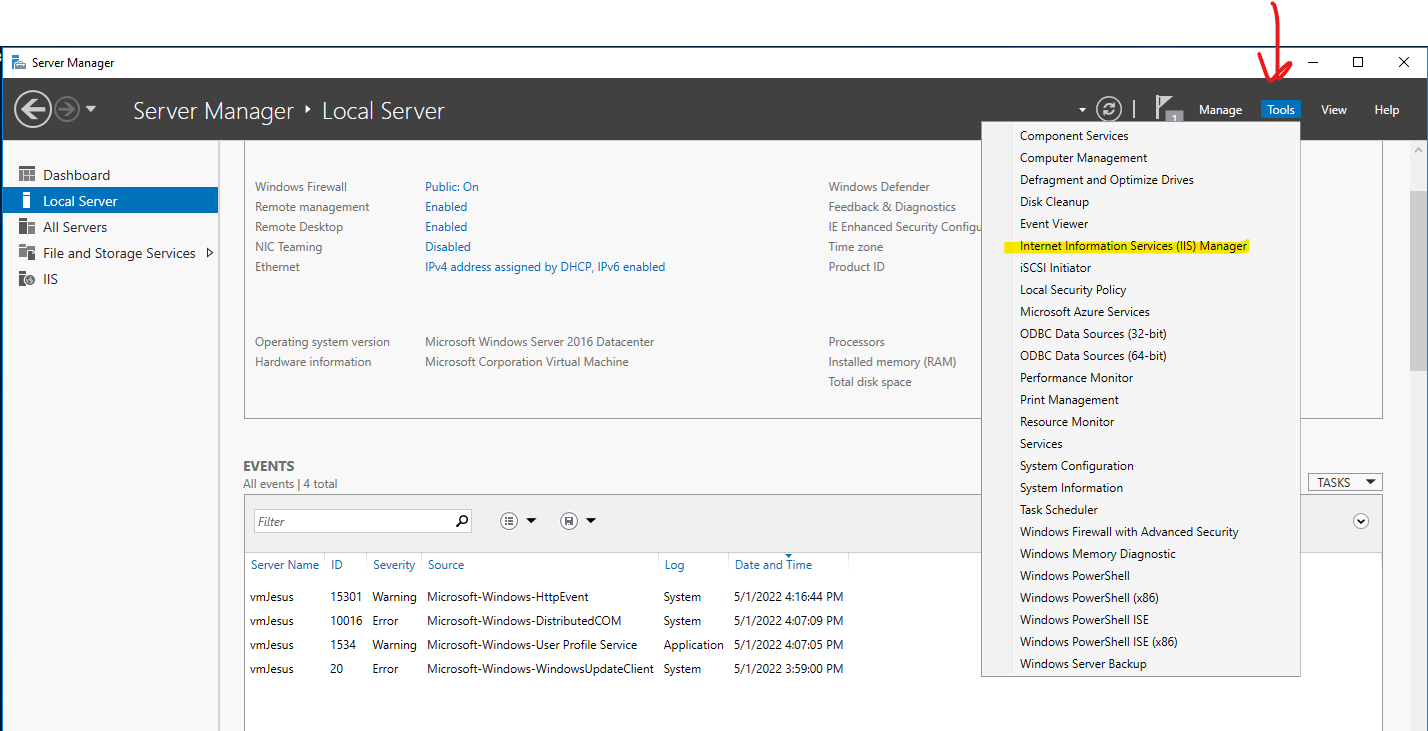Open the dropdown arrow left of refresh
The width and height of the screenshot is (1428, 731).
1082,110
